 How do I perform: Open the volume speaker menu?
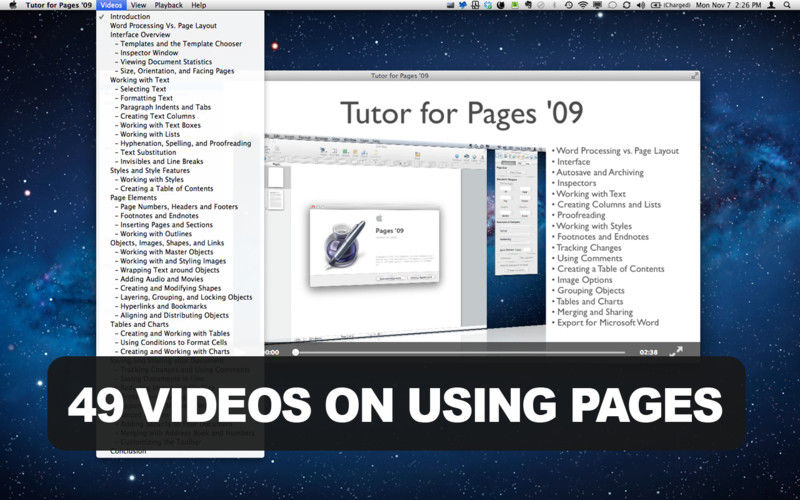point(641,5)
